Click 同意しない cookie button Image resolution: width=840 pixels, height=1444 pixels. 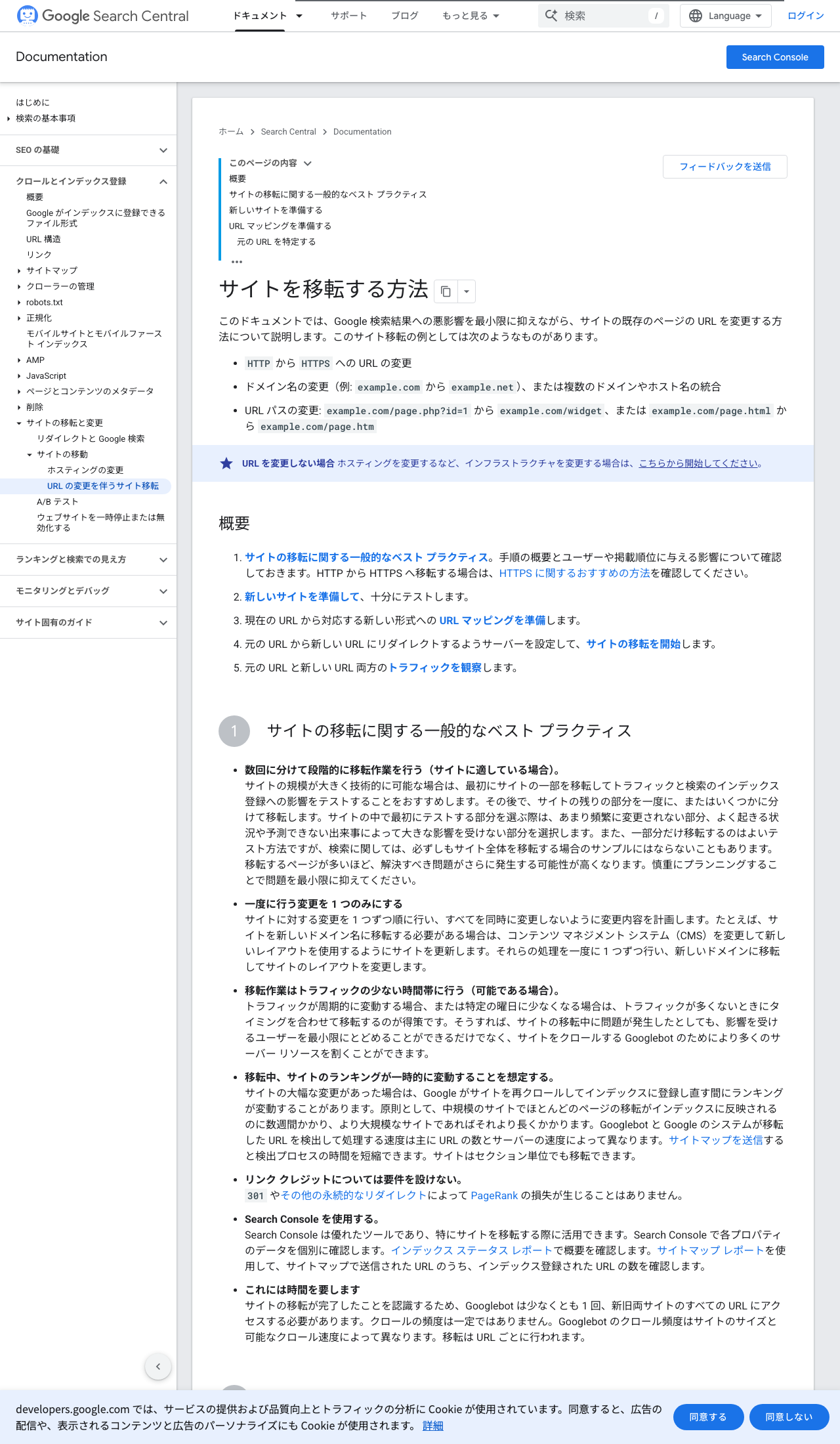tap(789, 1417)
